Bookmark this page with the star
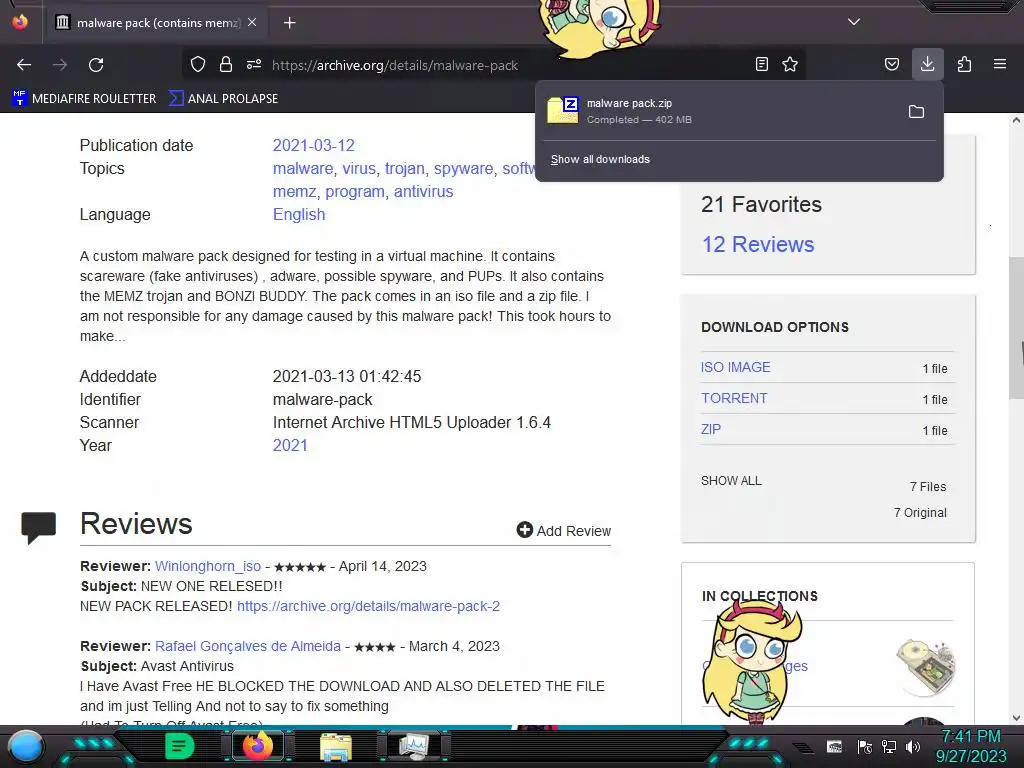Screen dimensions: 1024x768 [790, 64]
